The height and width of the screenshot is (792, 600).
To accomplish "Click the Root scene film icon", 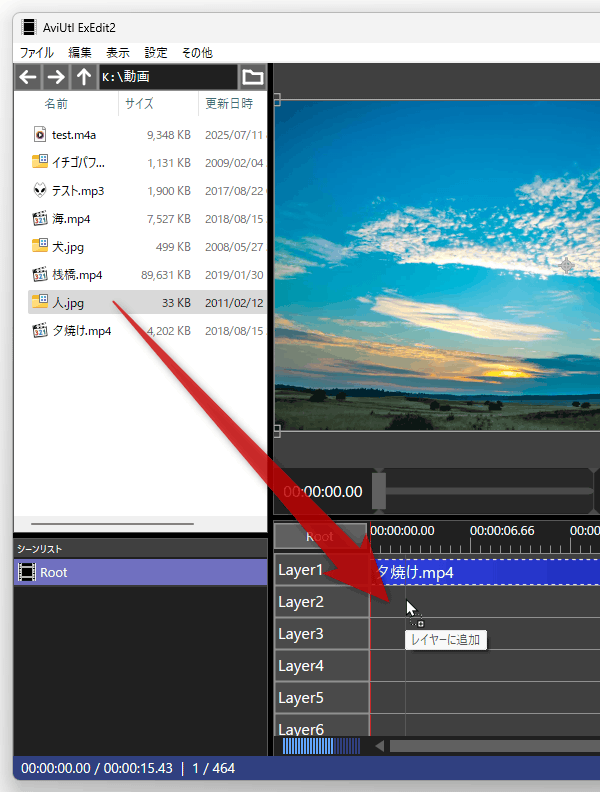I will pos(27,572).
